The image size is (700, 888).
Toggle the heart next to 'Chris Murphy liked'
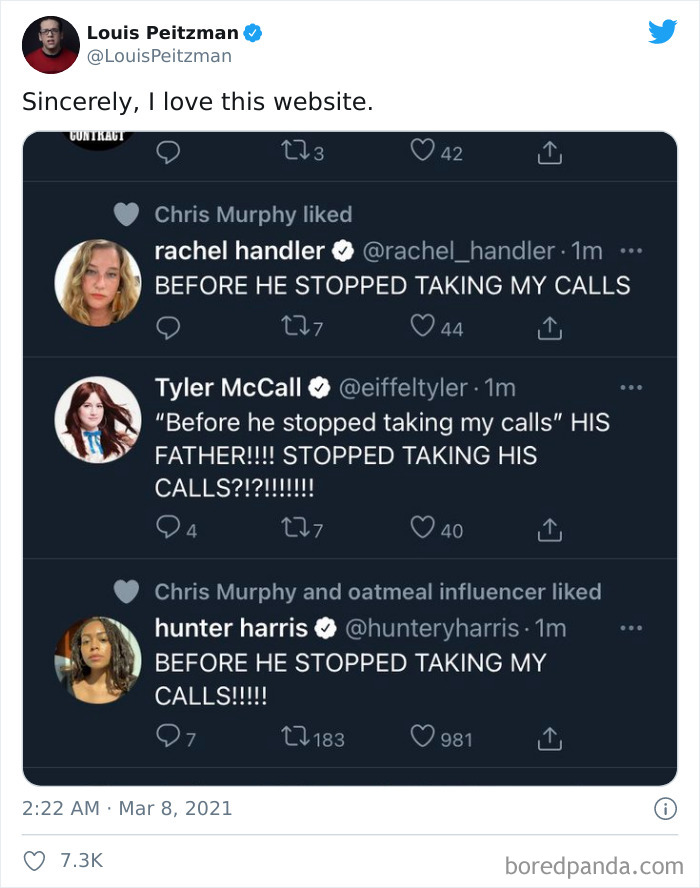(x=126, y=214)
